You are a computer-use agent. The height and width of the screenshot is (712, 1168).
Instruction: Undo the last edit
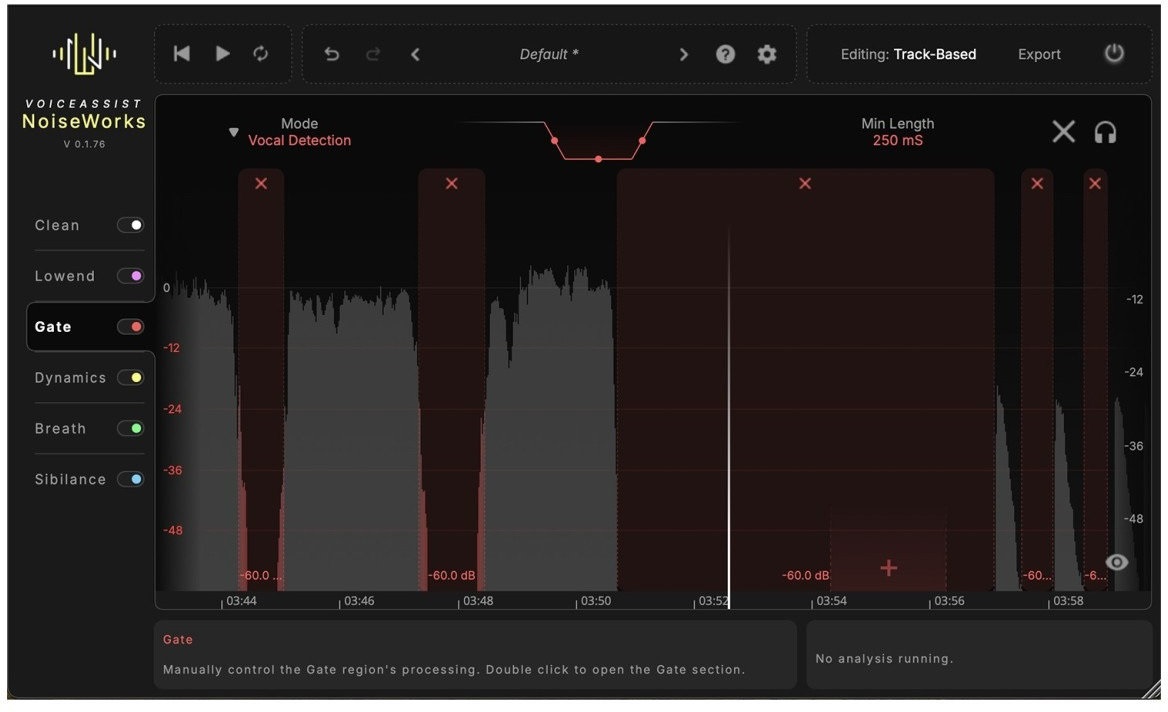[331, 54]
